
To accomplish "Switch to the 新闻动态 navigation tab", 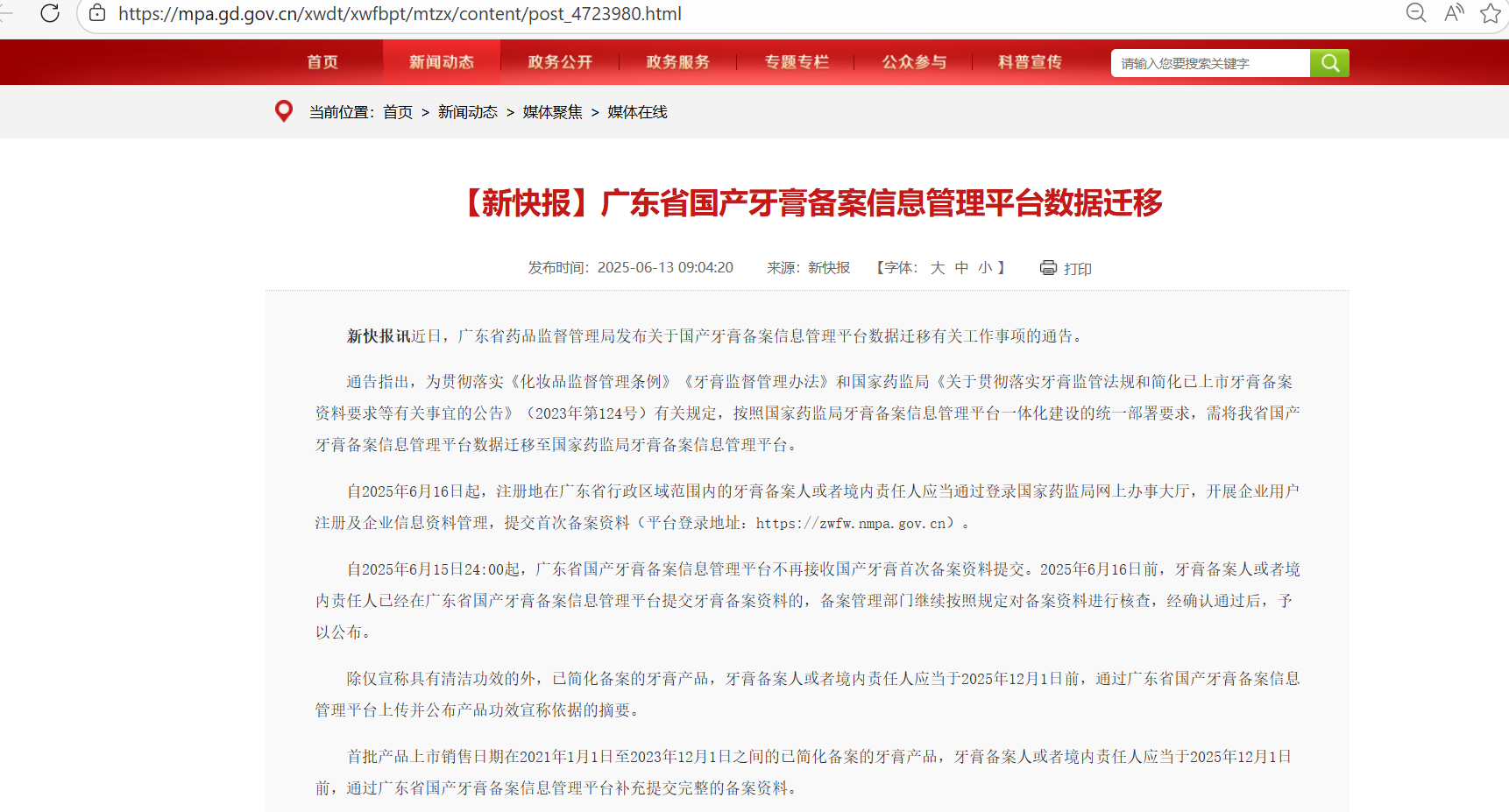I will tap(440, 61).
